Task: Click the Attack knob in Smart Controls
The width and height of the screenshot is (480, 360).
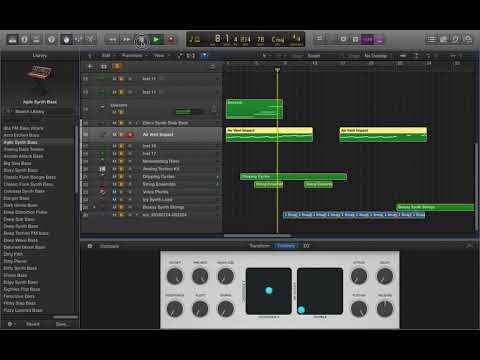Action: (x=359, y=276)
